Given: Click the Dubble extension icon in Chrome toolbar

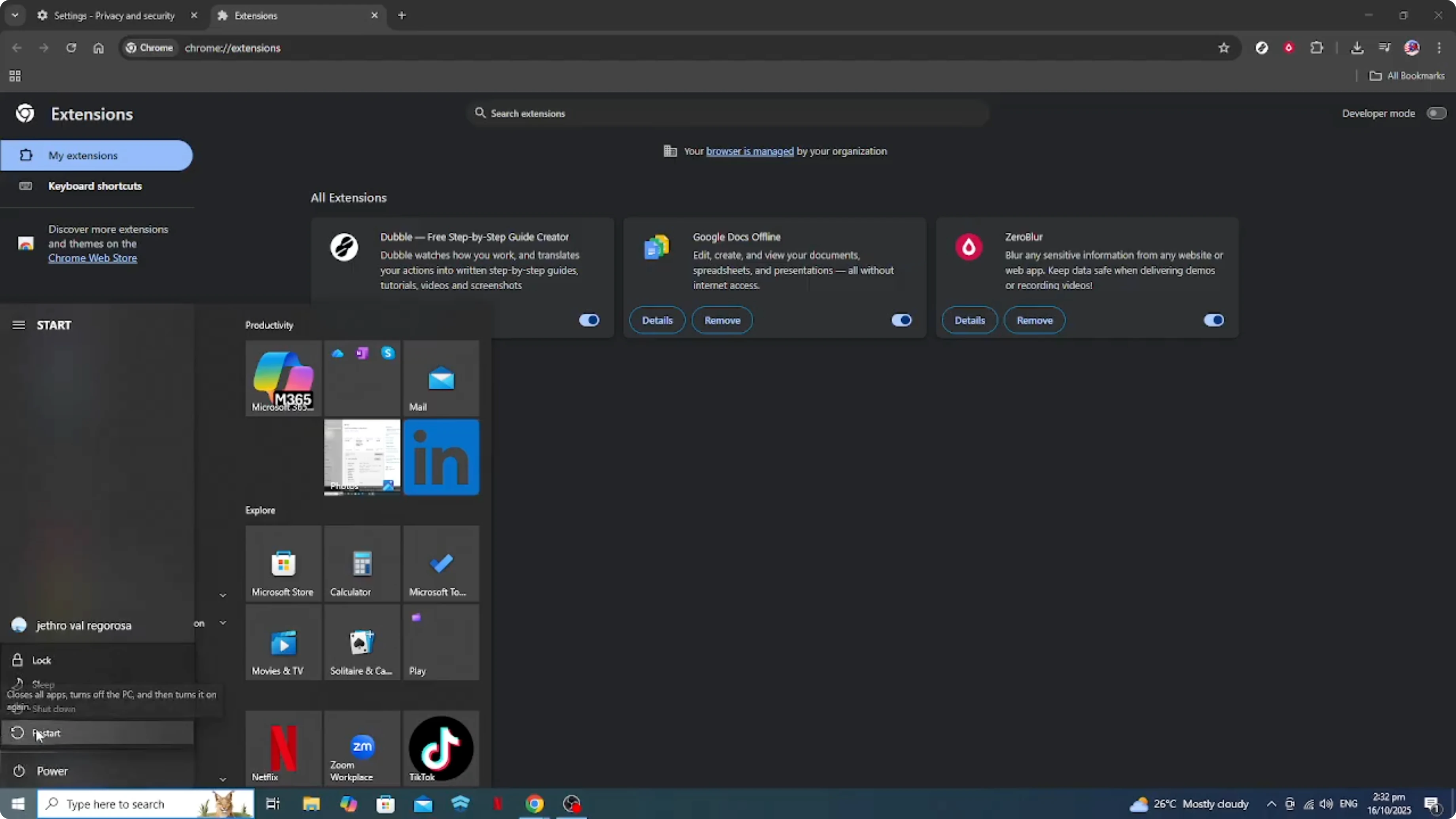Looking at the screenshot, I should point(1262,48).
